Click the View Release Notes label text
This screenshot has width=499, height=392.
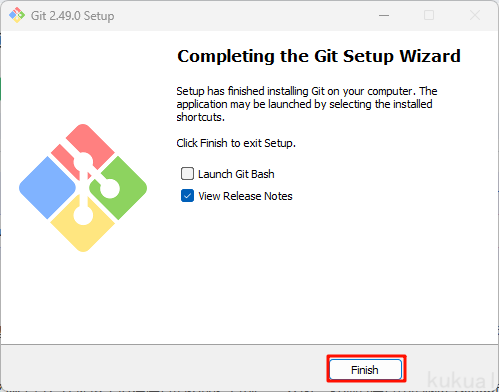pyautogui.click(x=245, y=196)
